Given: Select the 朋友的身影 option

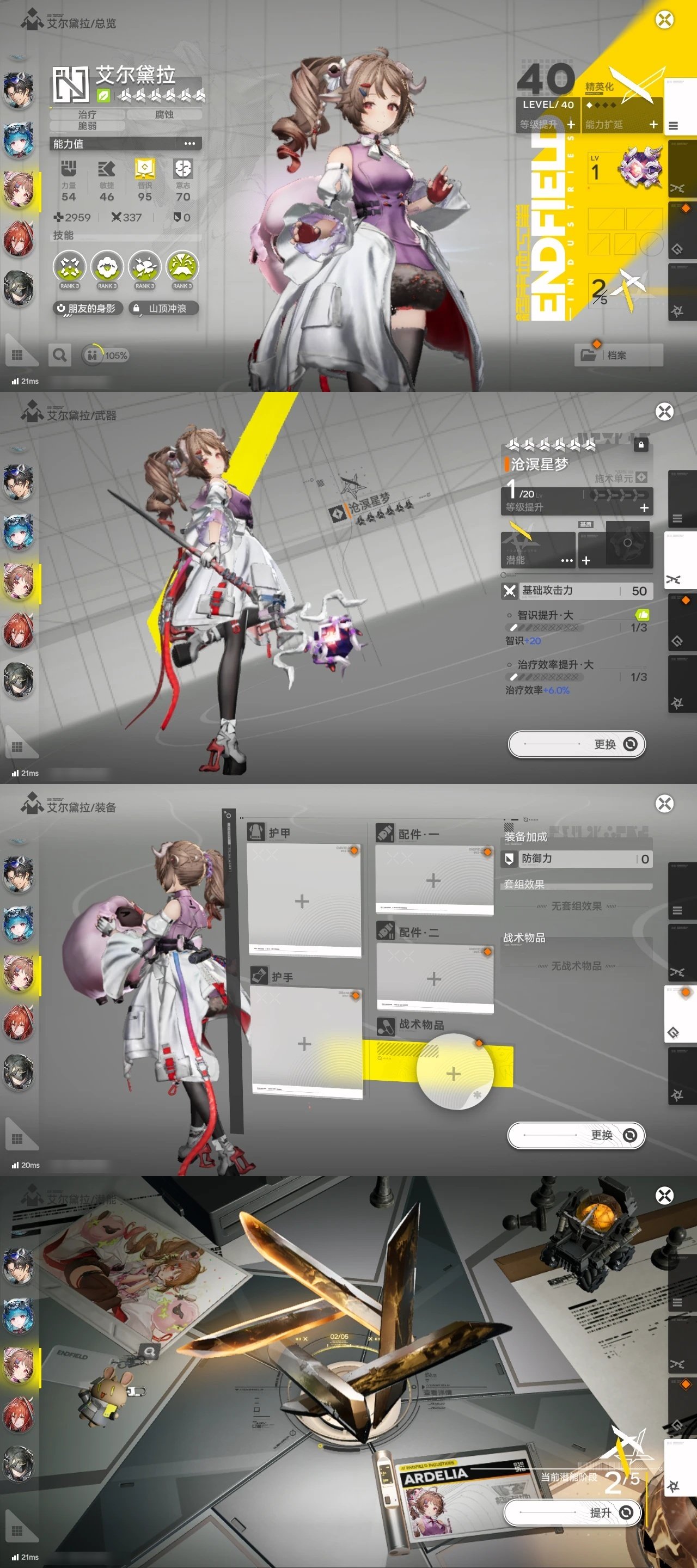Looking at the screenshot, I should [x=87, y=309].
